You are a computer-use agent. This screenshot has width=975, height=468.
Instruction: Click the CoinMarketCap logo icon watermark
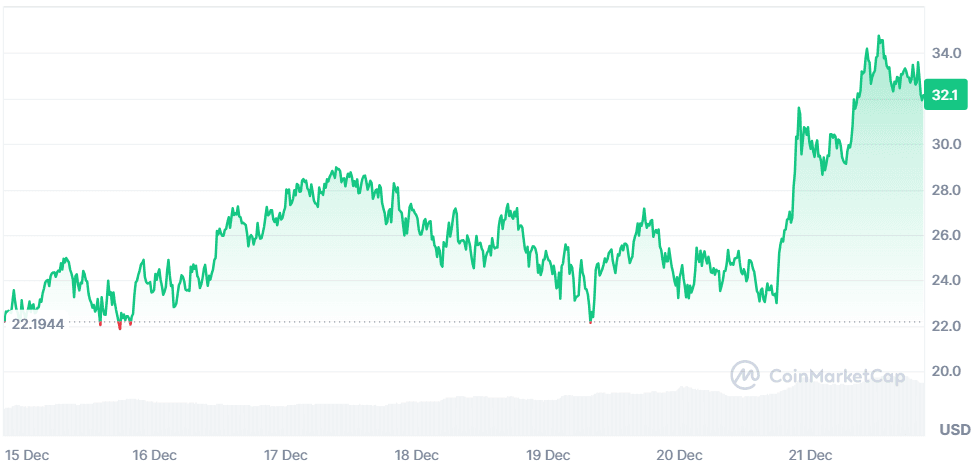pyautogui.click(x=746, y=376)
